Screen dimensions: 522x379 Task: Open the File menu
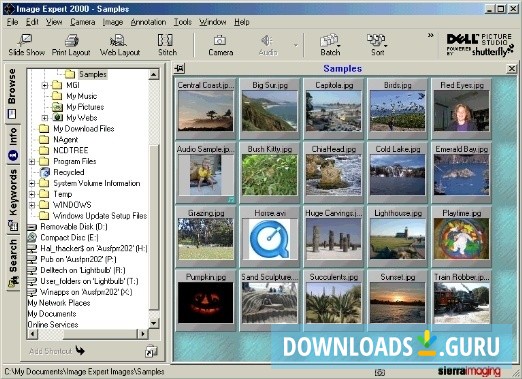tap(12, 22)
